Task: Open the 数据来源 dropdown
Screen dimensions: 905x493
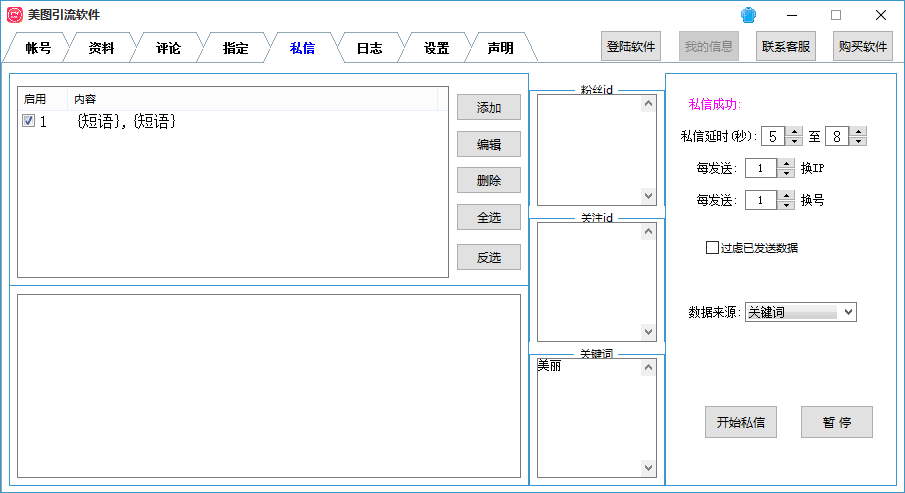Action: 801,312
